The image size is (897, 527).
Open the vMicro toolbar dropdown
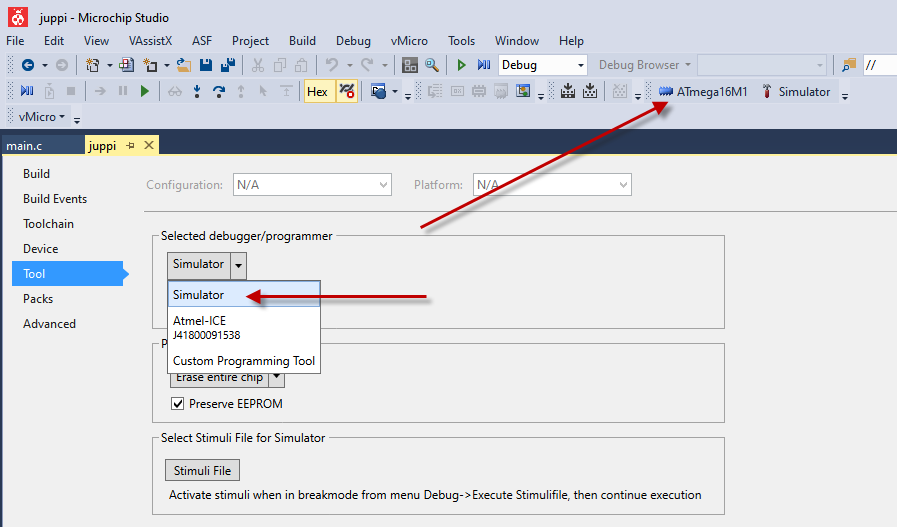click(x=42, y=117)
